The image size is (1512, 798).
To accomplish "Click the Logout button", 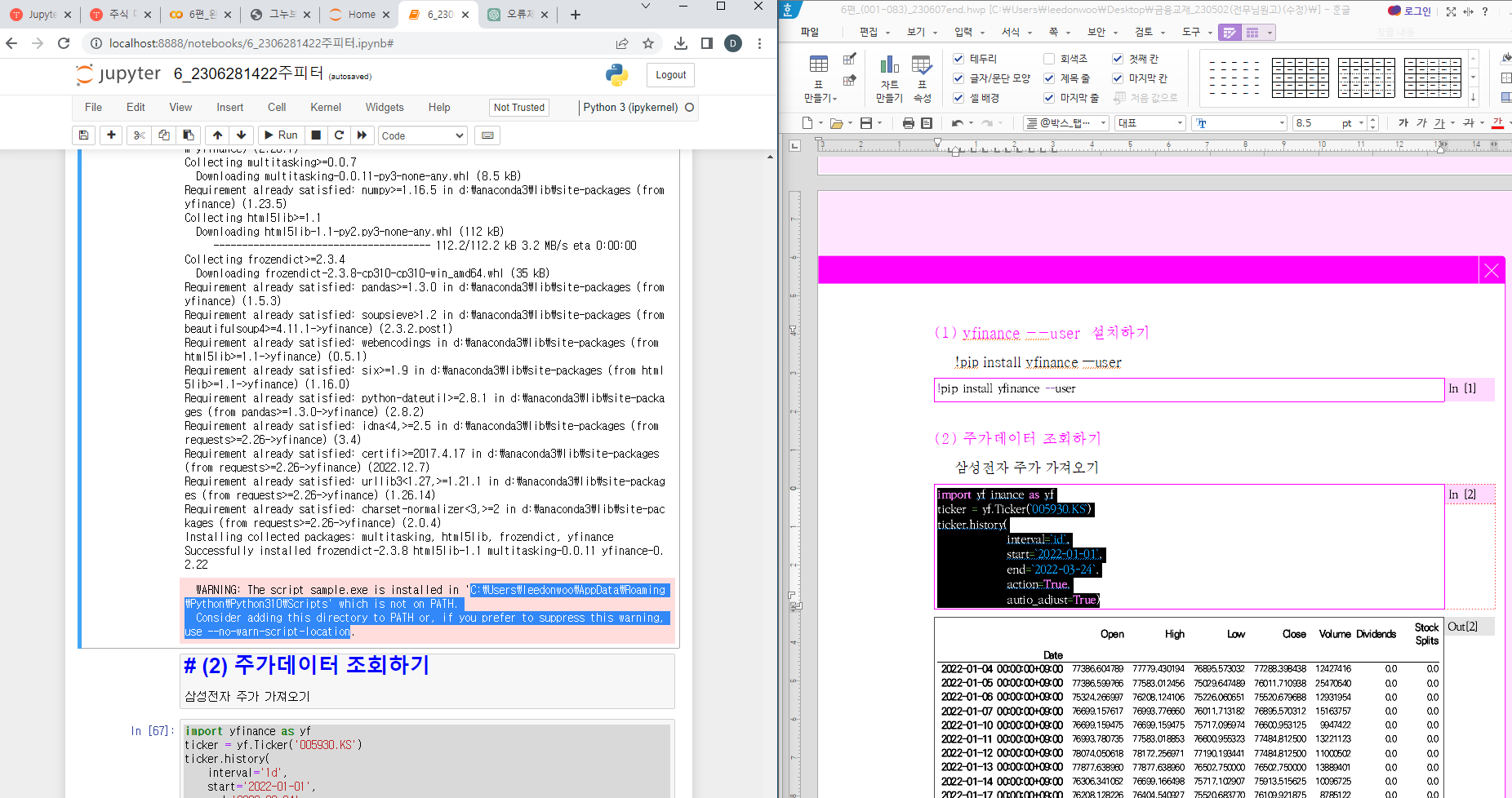I will coord(670,75).
